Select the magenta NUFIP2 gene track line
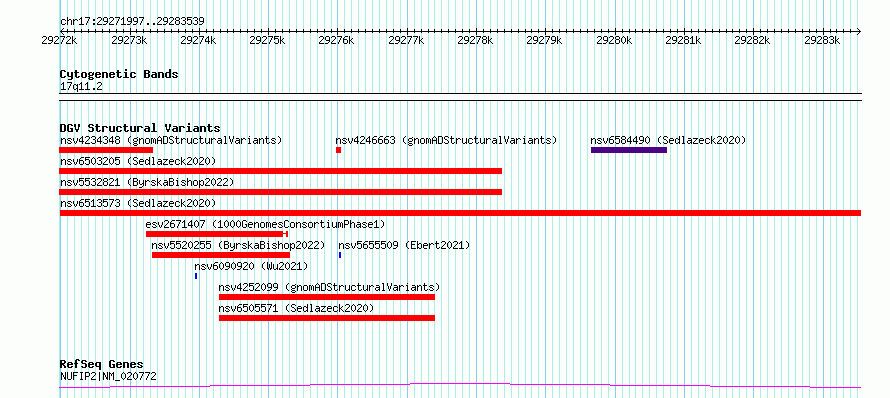Viewport: 890px width, 398px height. [460, 386]
